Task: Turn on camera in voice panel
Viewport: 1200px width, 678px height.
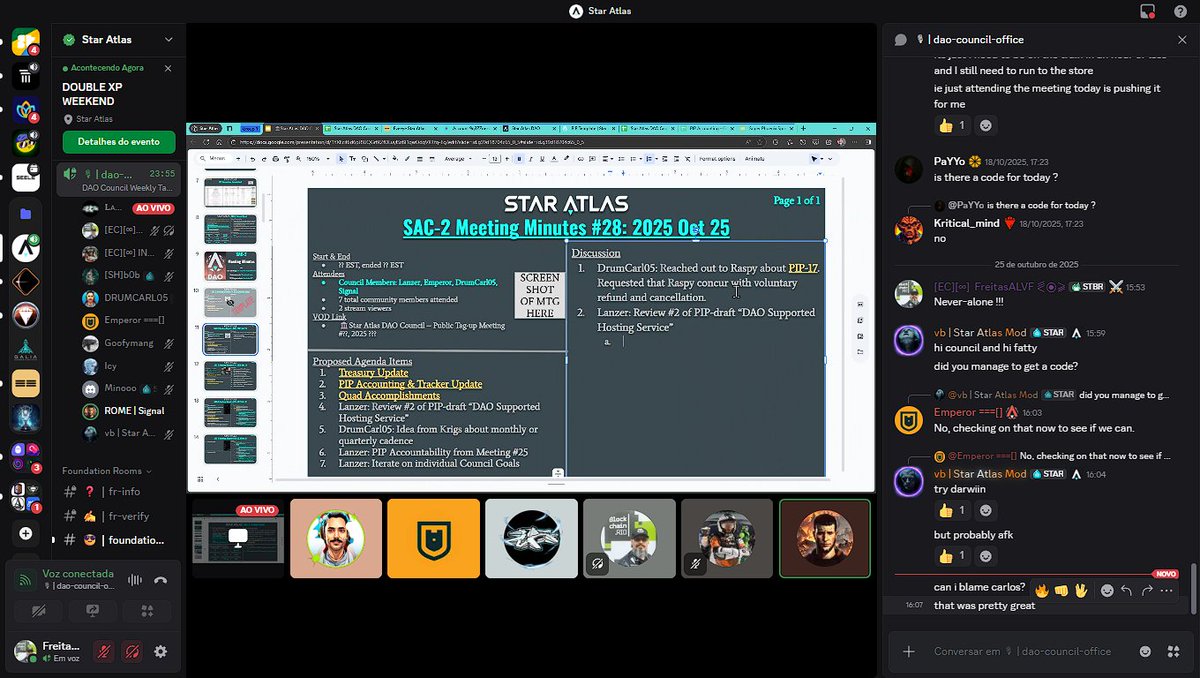Action: coord(39,611)
